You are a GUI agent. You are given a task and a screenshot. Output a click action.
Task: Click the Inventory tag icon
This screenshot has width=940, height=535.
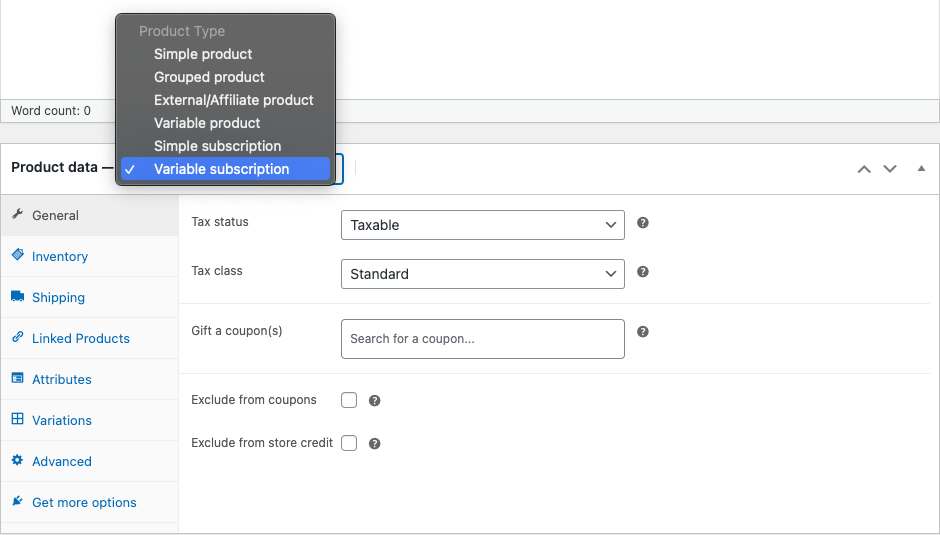(17, 256)
